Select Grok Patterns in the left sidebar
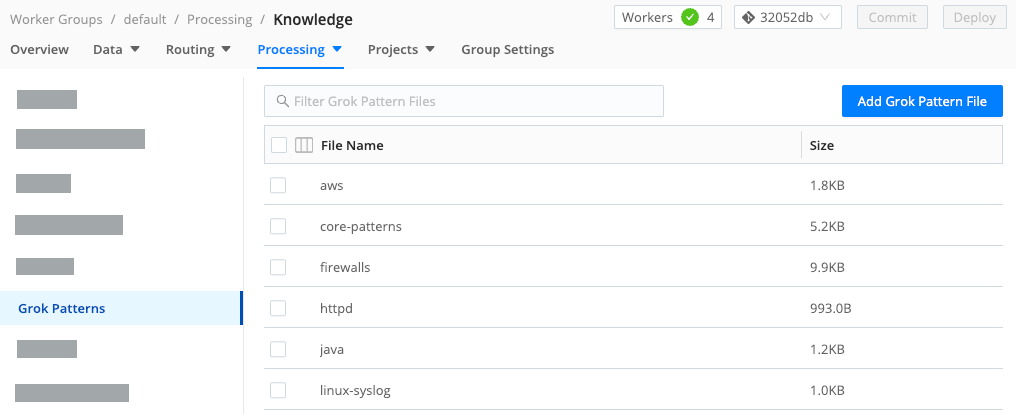 coord(62,308)
